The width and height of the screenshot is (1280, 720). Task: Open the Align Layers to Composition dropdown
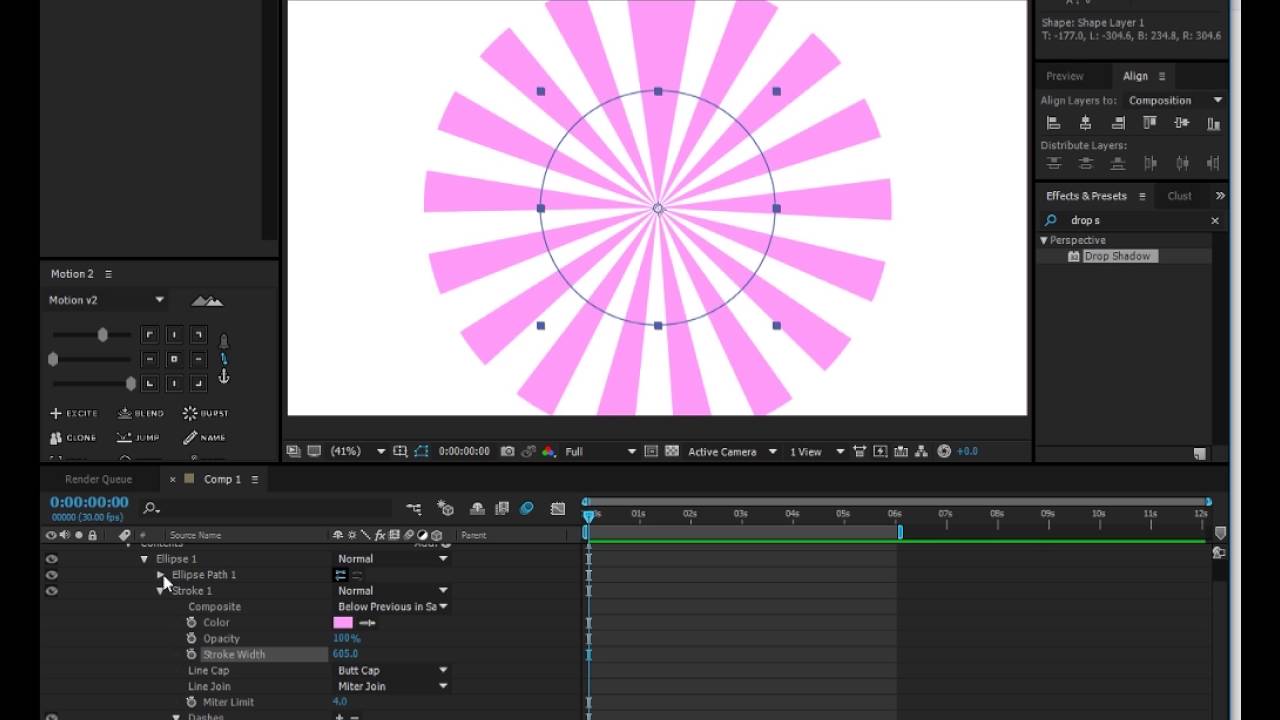pyautogui.click(x=1175, y=100)
